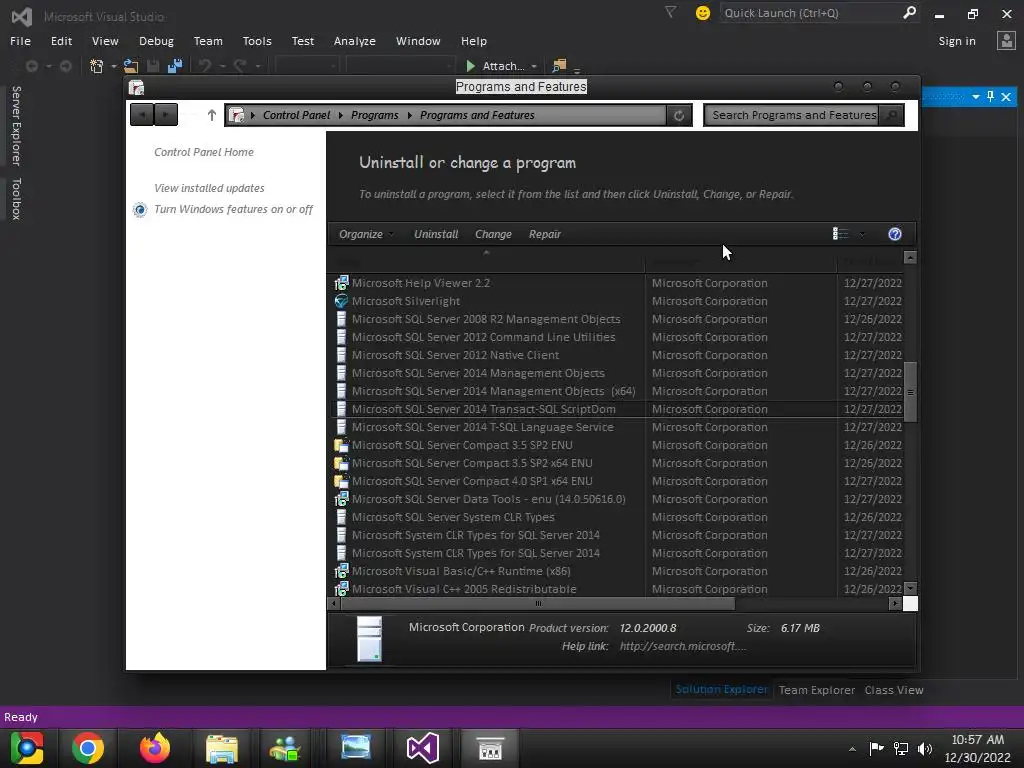
Task: Click the Find in Files icon in Visual Studio toolbar
Action: coord(559,66)
